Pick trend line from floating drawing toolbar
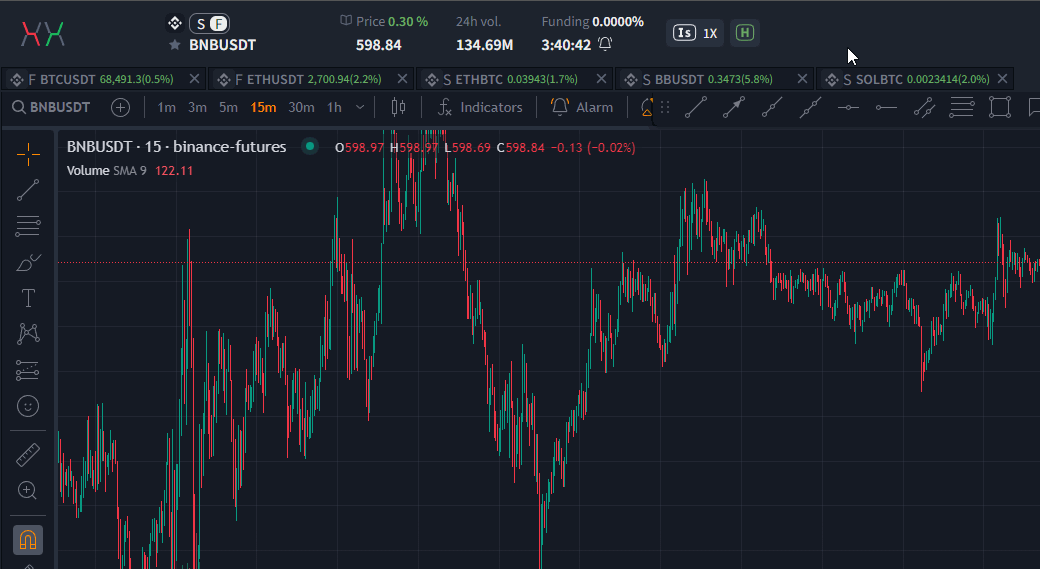1040x569 pixels. click(696, 107)
